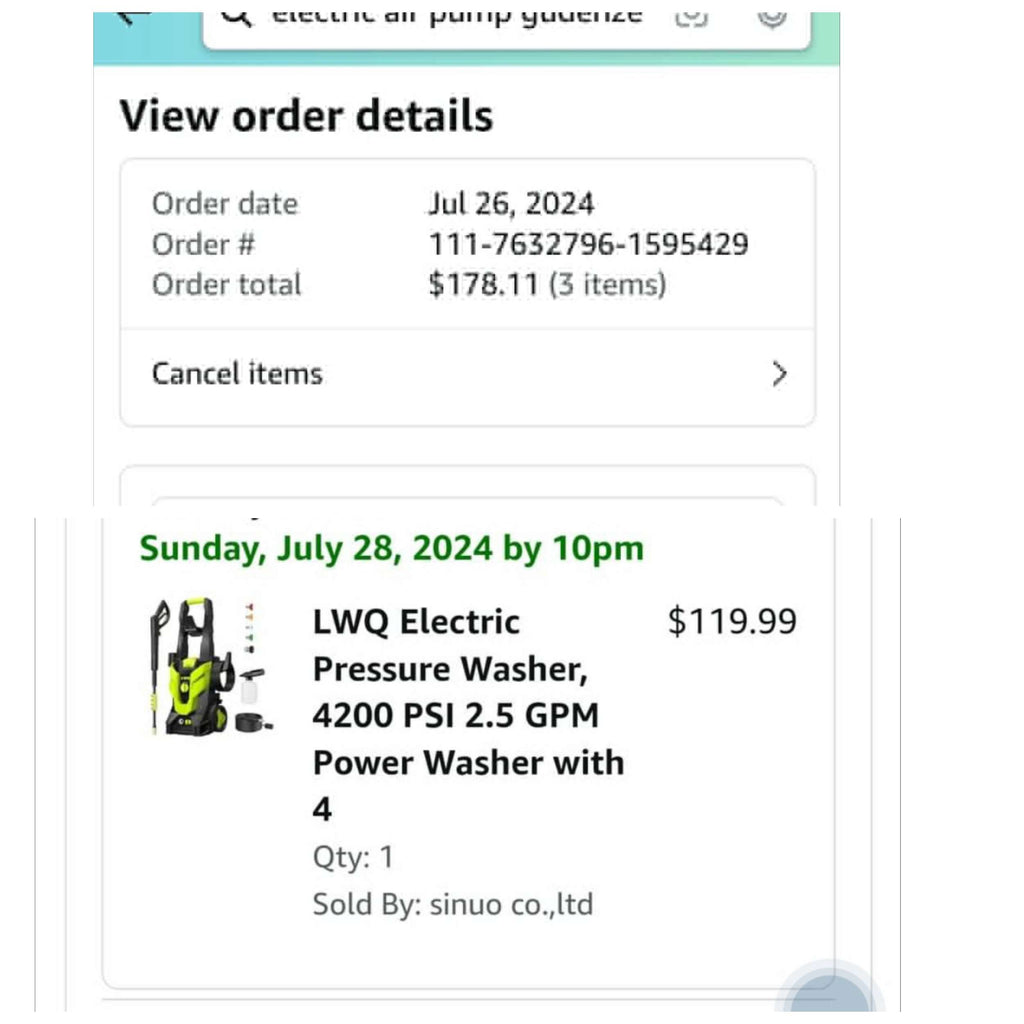Tap the View order details heading

point(306,116)
